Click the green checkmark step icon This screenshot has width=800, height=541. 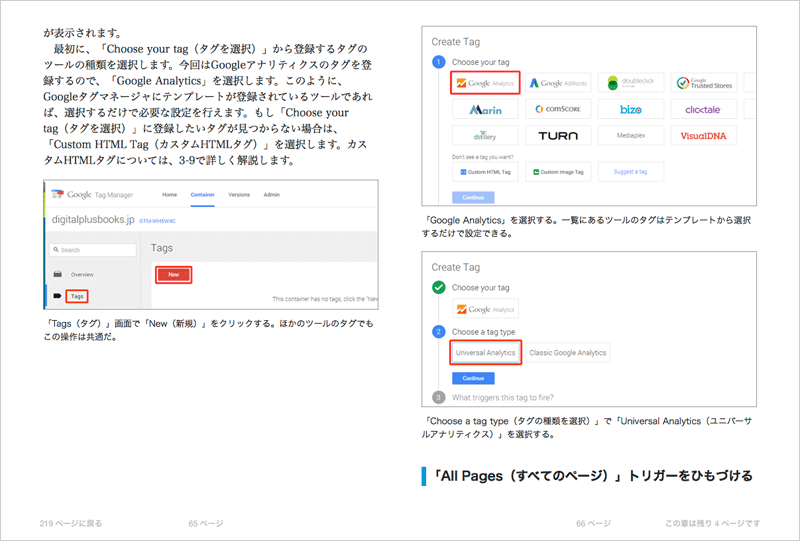click(439, 287)
